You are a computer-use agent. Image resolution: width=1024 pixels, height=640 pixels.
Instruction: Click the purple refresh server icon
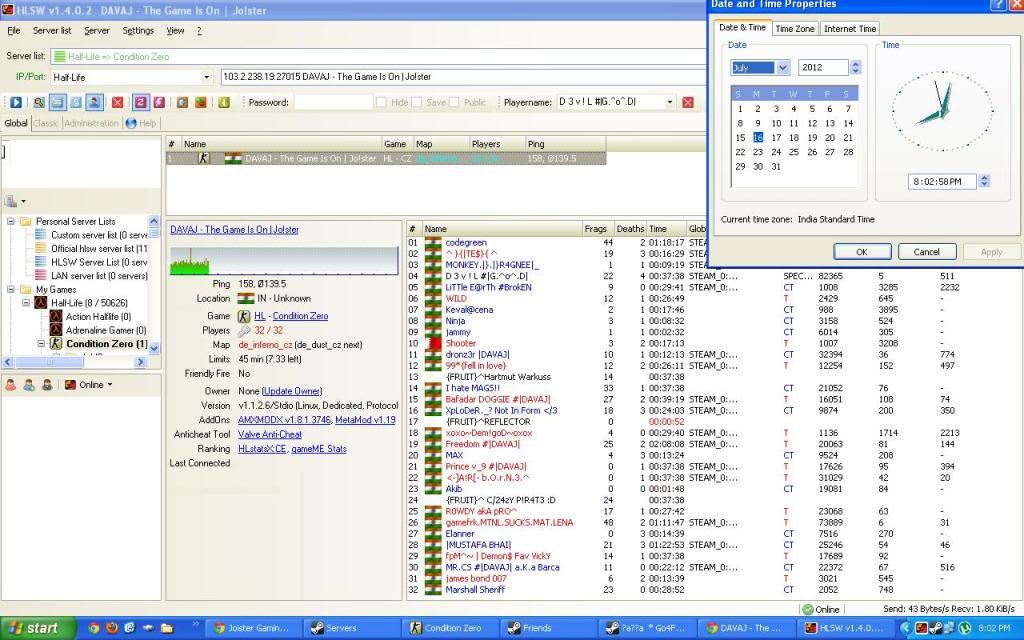140,103
